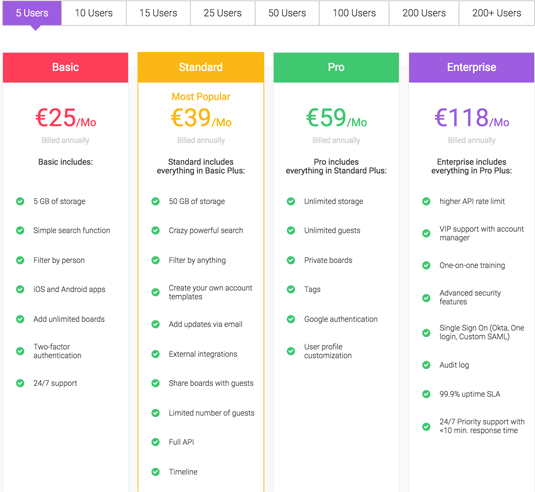Switch to the 10 Users tab
The height and width of the screenshot is (492, 535).
click(94, 13)
